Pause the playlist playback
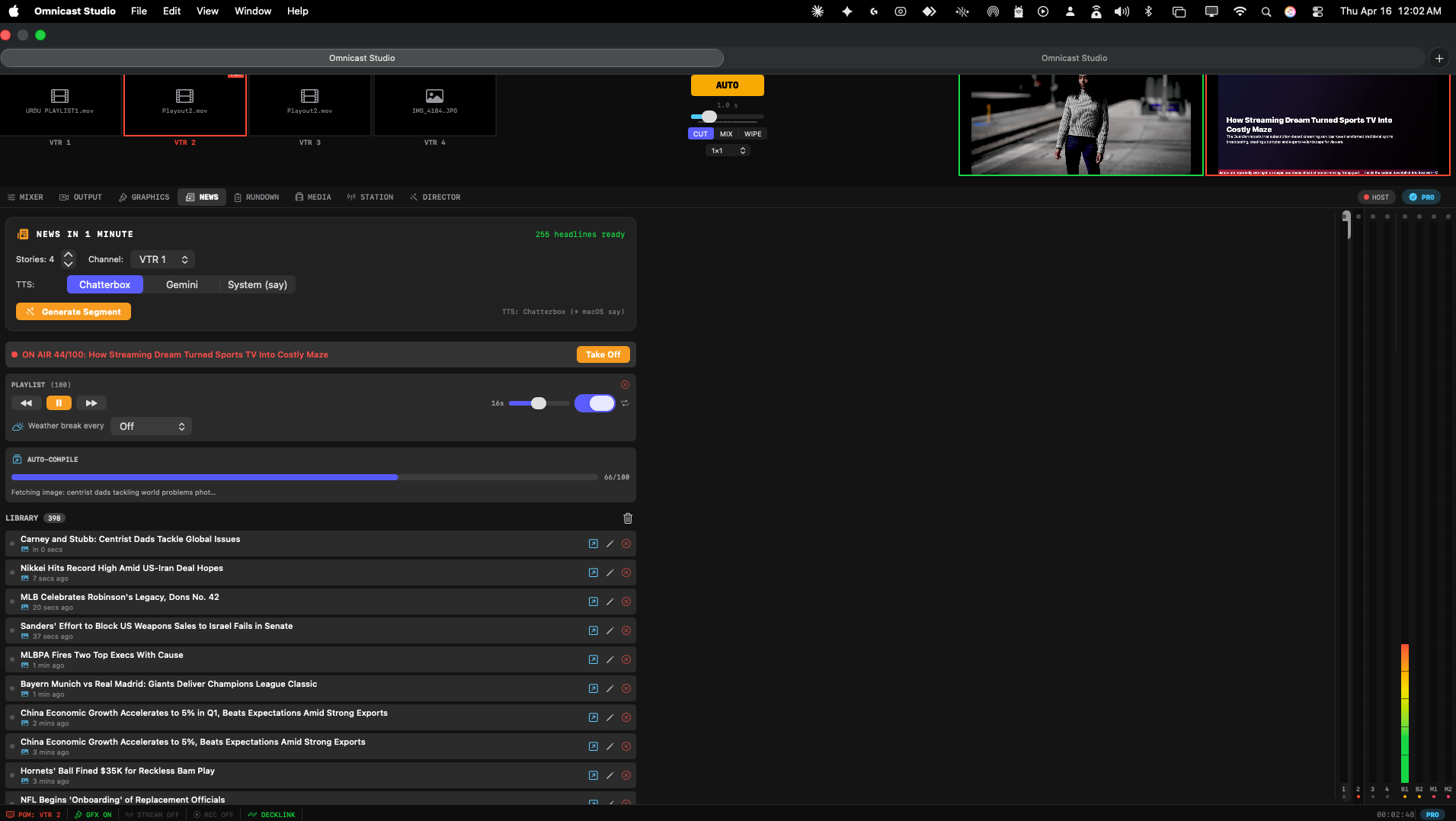This screenshot has height=821, width=1456. click(59, 403)
